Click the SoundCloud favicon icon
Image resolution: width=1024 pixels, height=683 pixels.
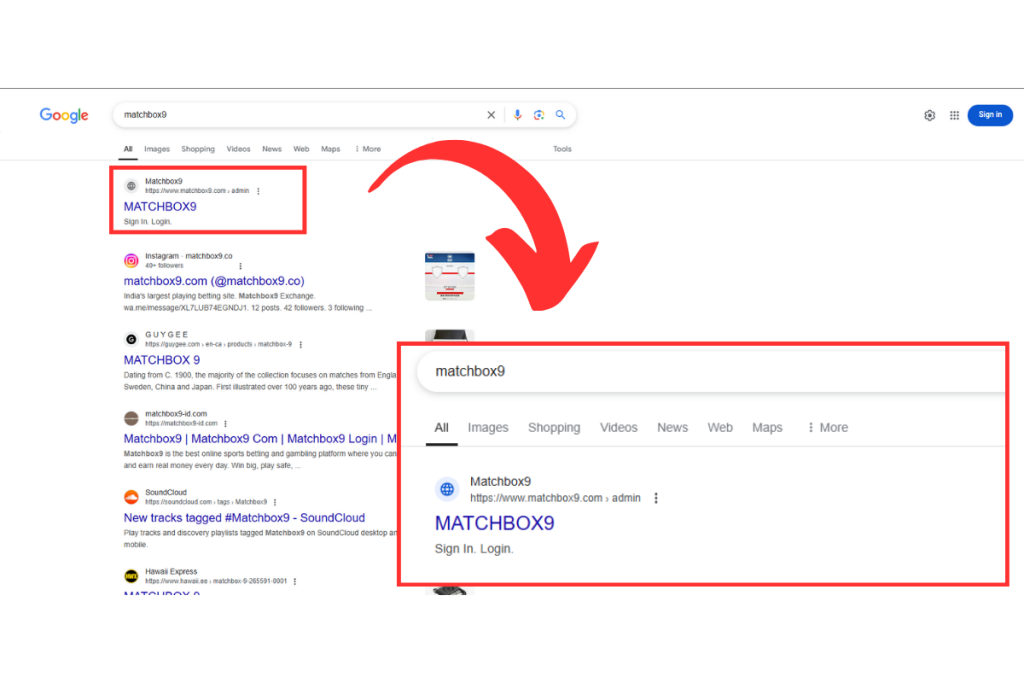[x=131, y=497]
